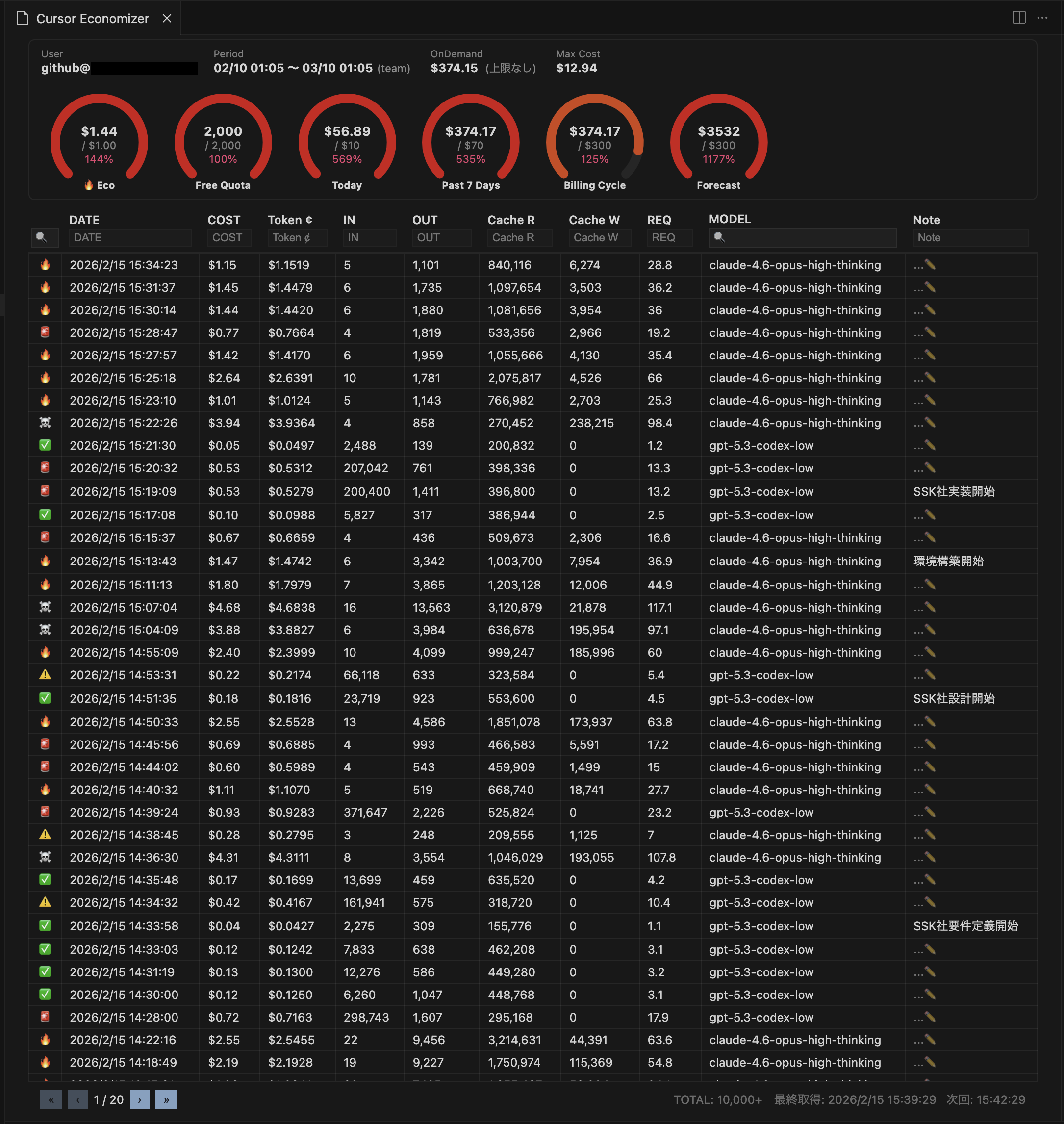
Task: Sort the table by the COST column header
Action: pyautogui.click(x=224, y=220)
